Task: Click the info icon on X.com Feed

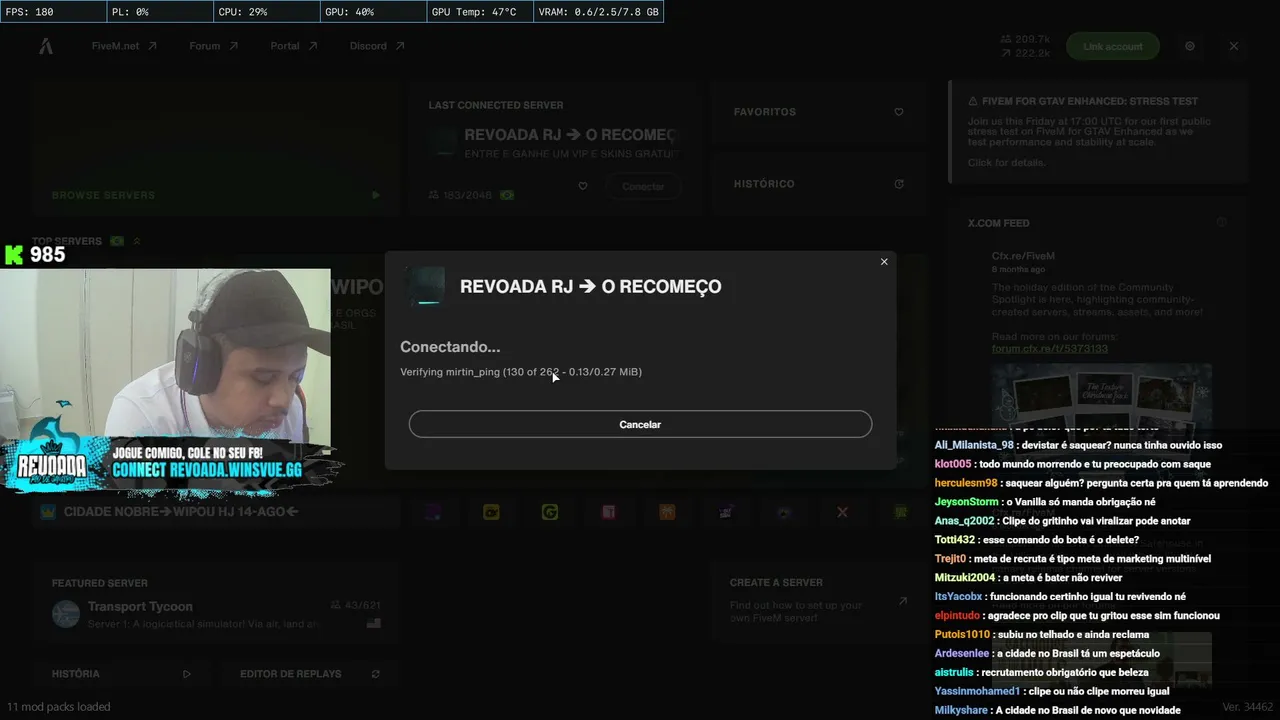Action: point(1221,223)
